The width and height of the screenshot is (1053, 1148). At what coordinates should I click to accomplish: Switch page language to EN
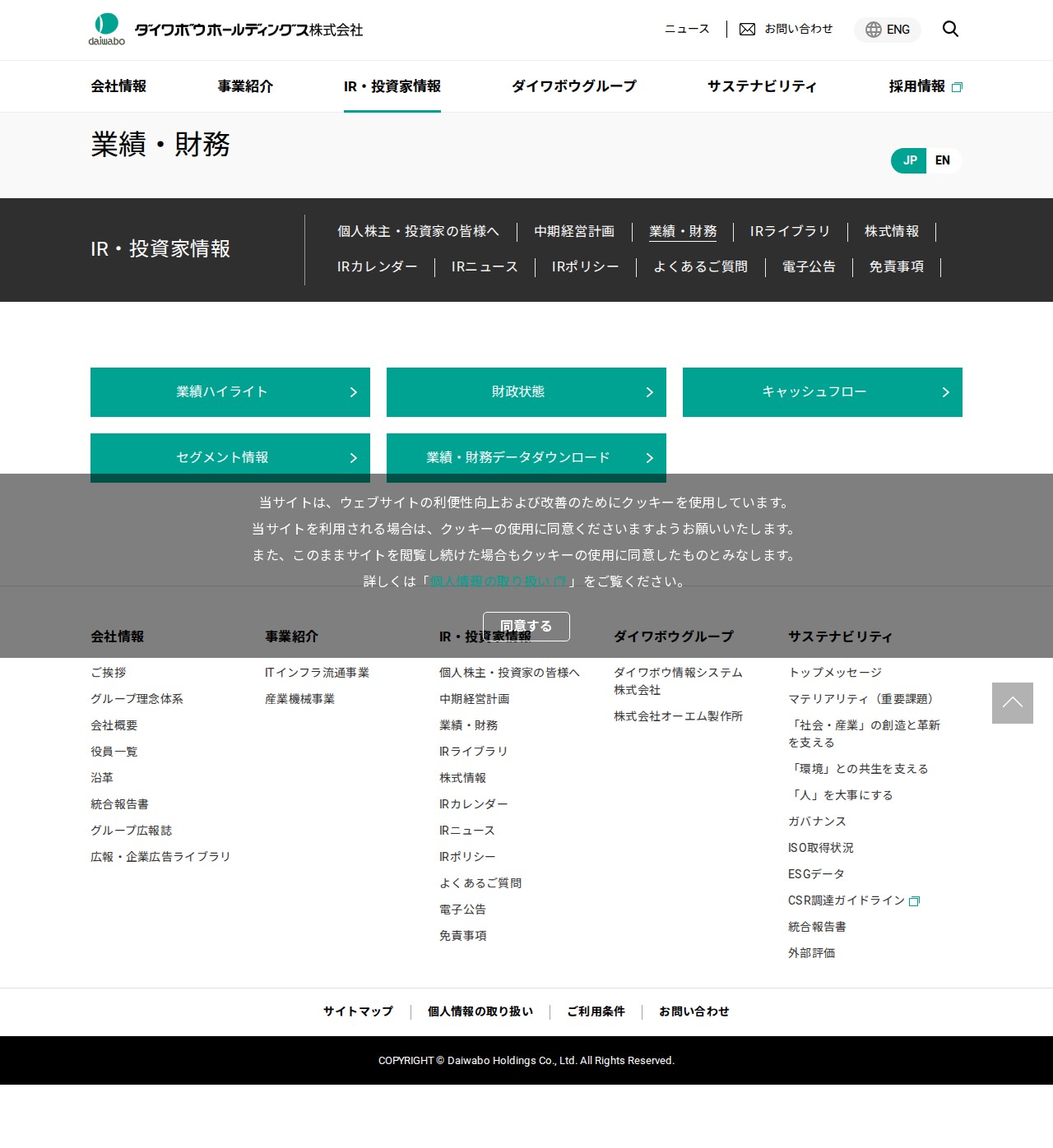coord(943,160)
